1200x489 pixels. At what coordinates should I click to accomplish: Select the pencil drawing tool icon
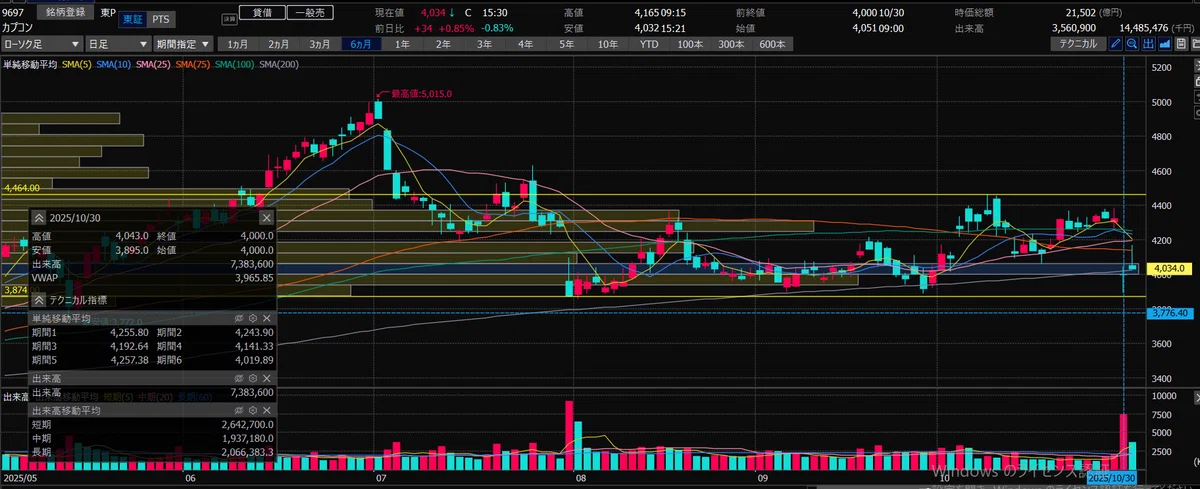[1115, 44]
